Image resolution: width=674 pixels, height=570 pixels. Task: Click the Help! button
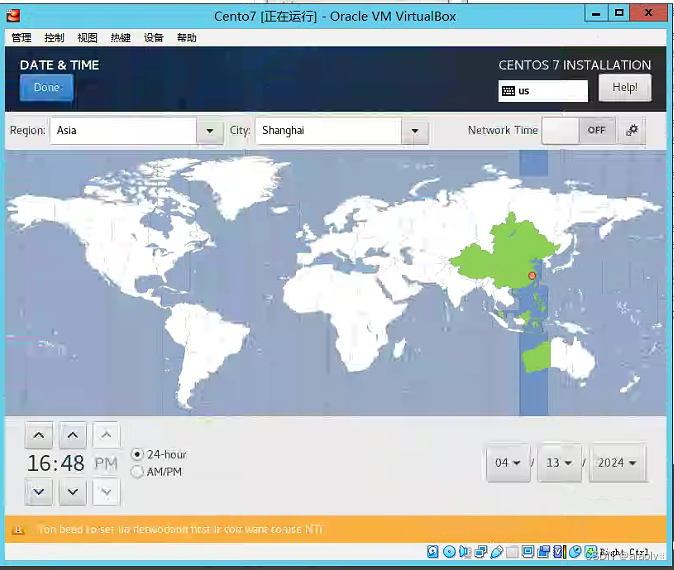[x=625, y=87]
